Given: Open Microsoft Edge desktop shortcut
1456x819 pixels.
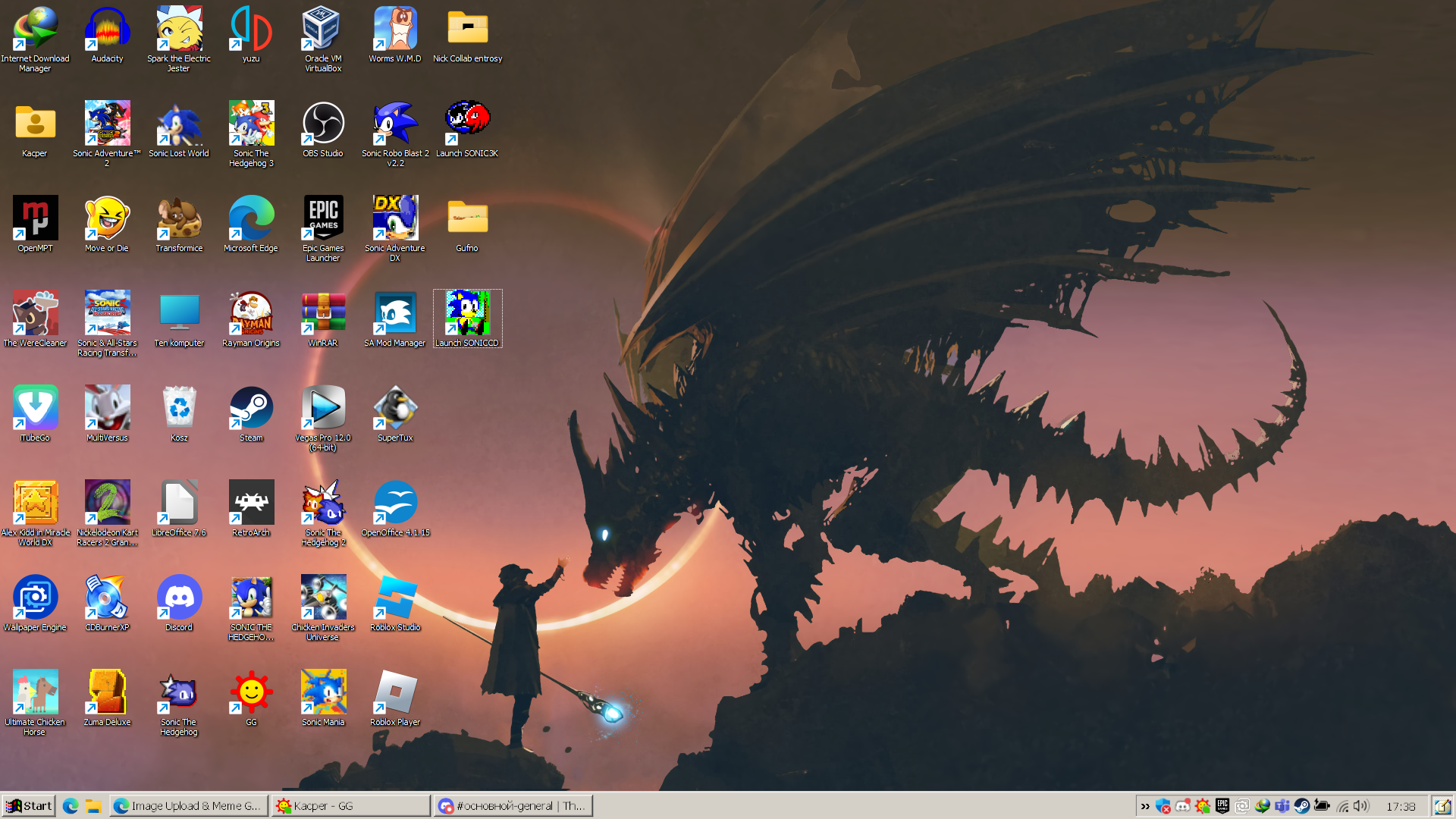Looking at the screenshot, I should [x=251, y=224].
